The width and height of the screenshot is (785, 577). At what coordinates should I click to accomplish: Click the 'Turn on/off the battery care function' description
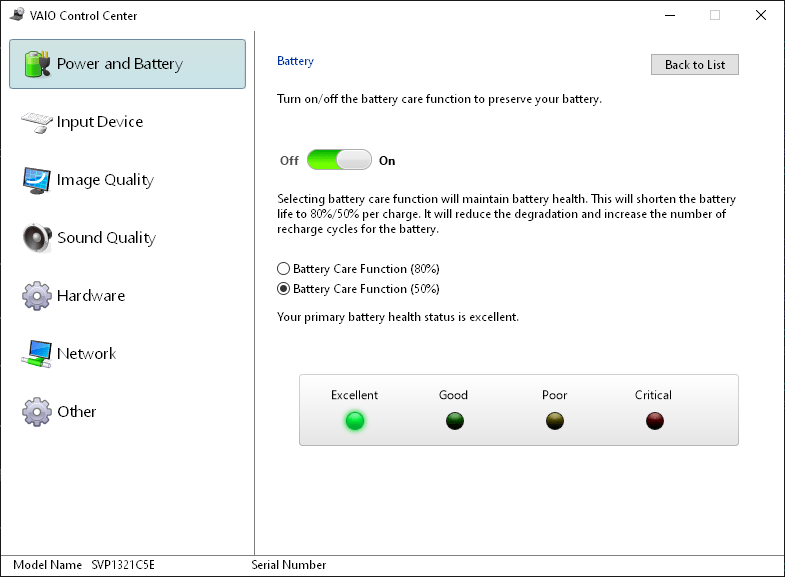point(440,99)
